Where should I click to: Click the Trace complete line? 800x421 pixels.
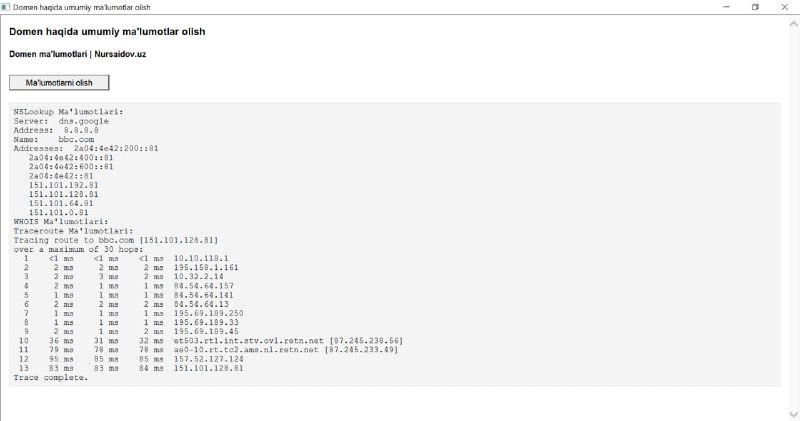pyautogui.click(x=51, y=378)
